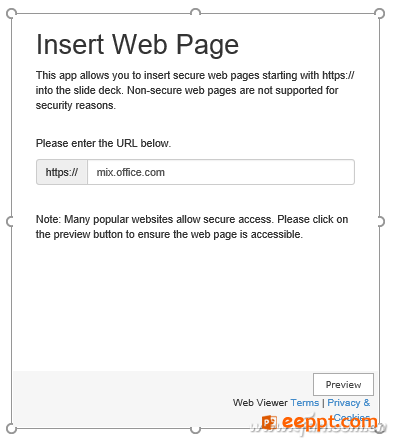Click the Web Viewer footer label
The image size is (393, 443).
pos(260,403)
